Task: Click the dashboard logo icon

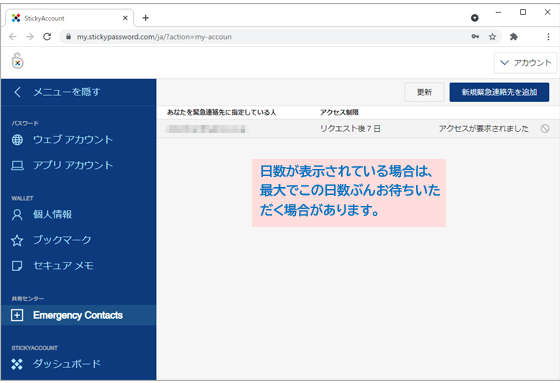Action: (17, 364)
